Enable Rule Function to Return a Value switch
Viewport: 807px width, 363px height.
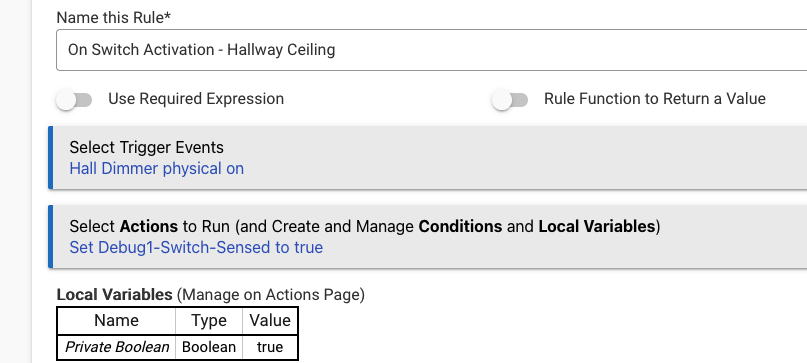tap(510, 99)
